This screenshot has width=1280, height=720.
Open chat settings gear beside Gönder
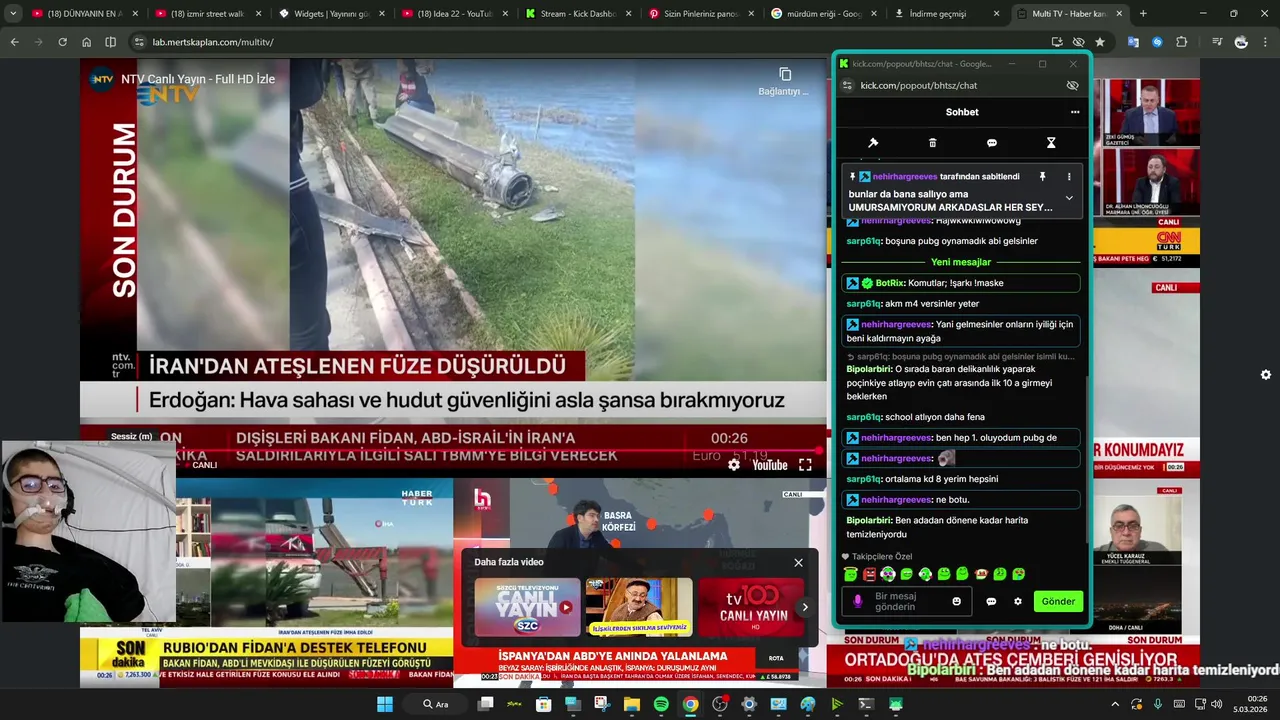coord(1018,601)
